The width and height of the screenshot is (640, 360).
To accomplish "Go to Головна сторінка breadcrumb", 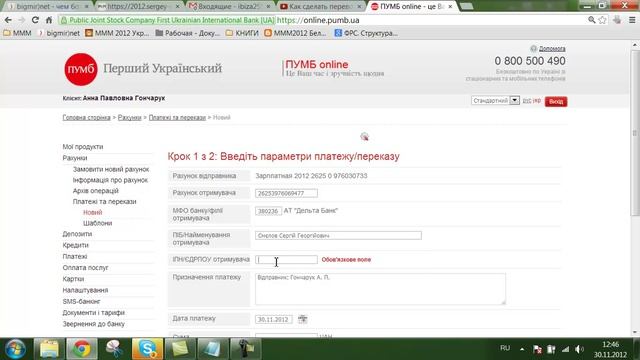I will (x=87, y=118).
